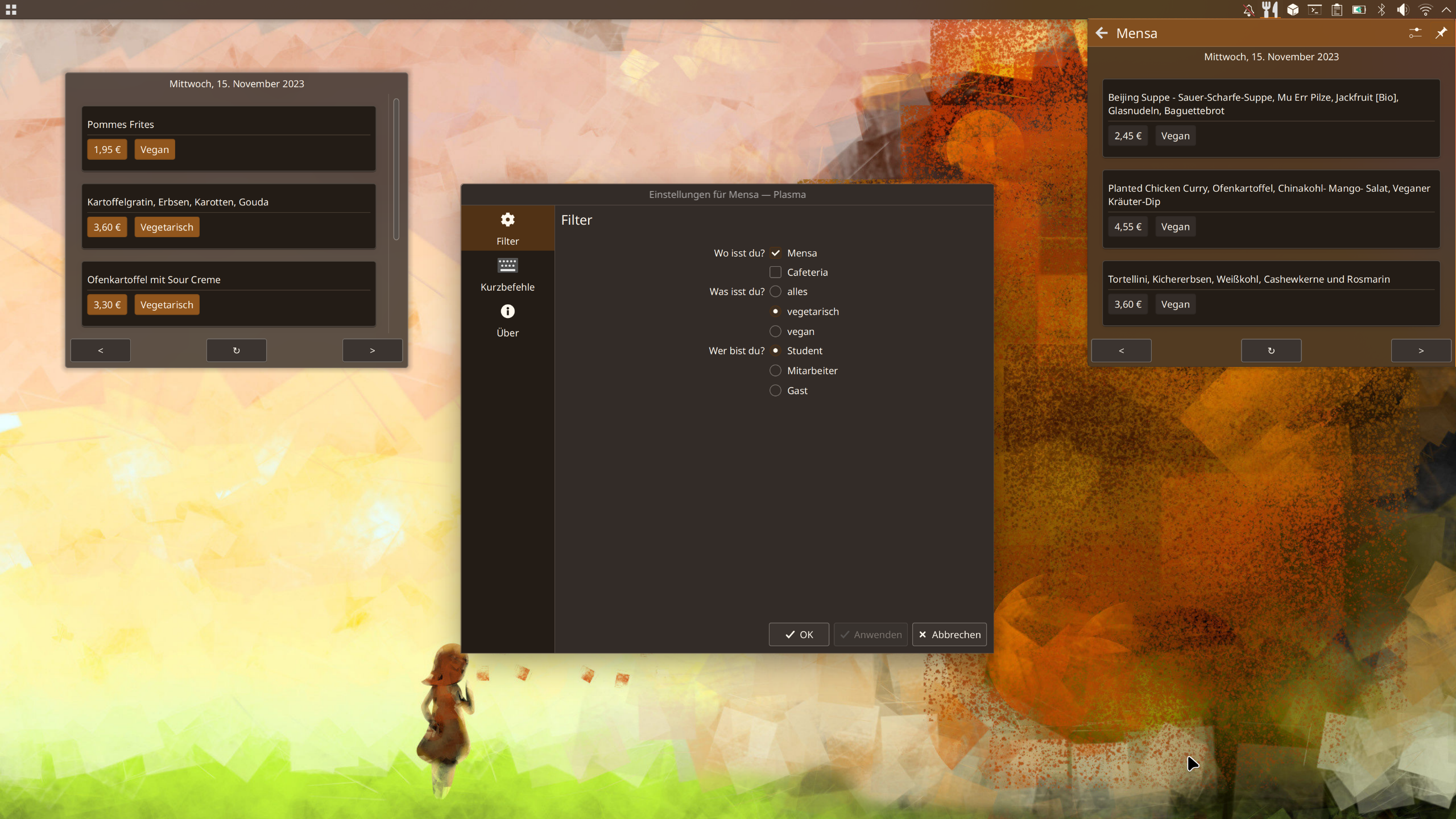Click the 3,60 € Tortellini price tag
Viewport: 1456px width, 819px height.
(x=1127, y=304)
